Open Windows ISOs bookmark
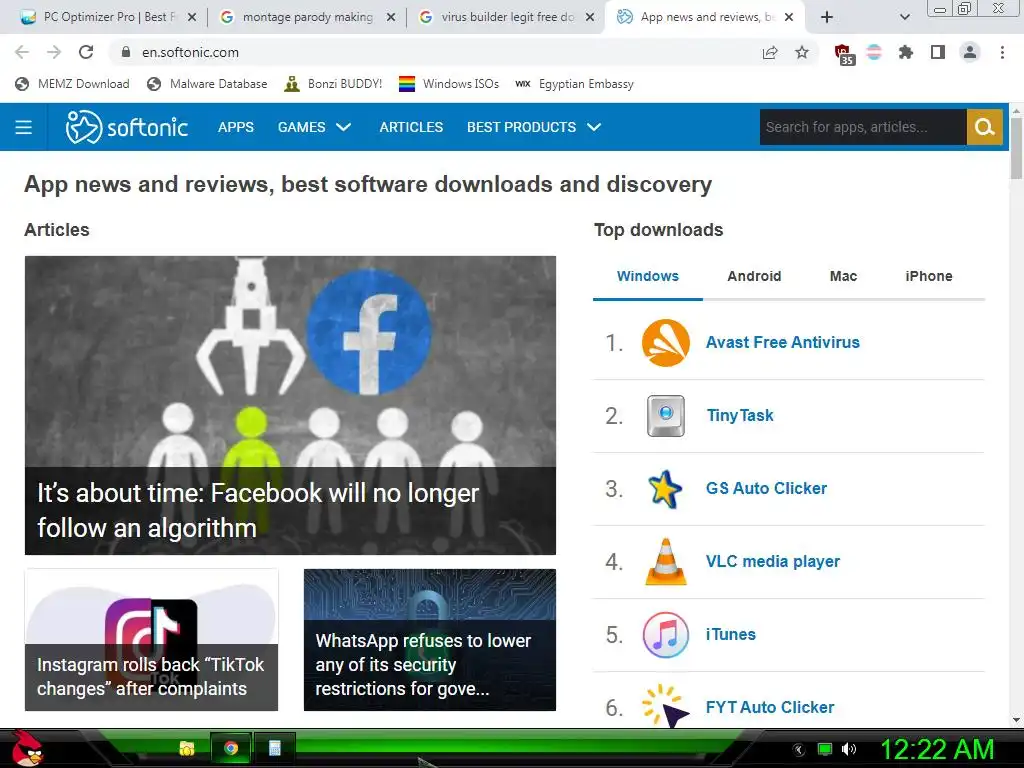Screen dimensions: 1024x768 tap(449, 84)
